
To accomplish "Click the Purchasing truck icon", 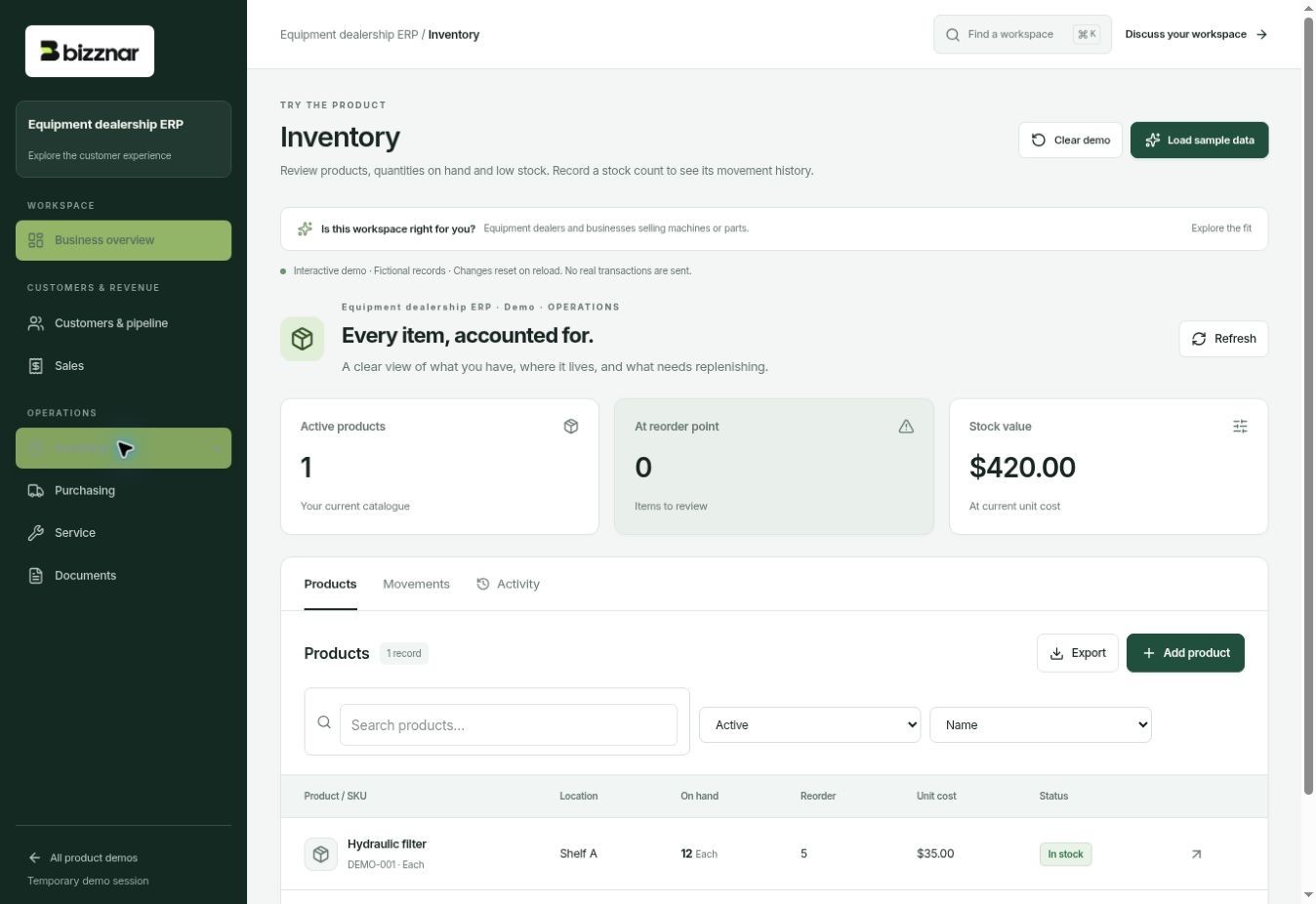I will [36, 491].
